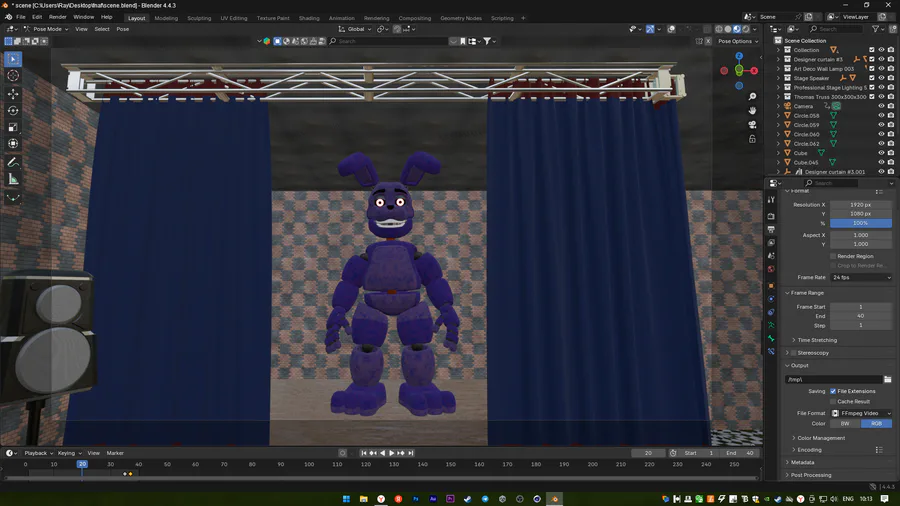The height and width of the screenshot is (506, 900).
Task: Open the World properties tab
Action: (x=771, y=269)
